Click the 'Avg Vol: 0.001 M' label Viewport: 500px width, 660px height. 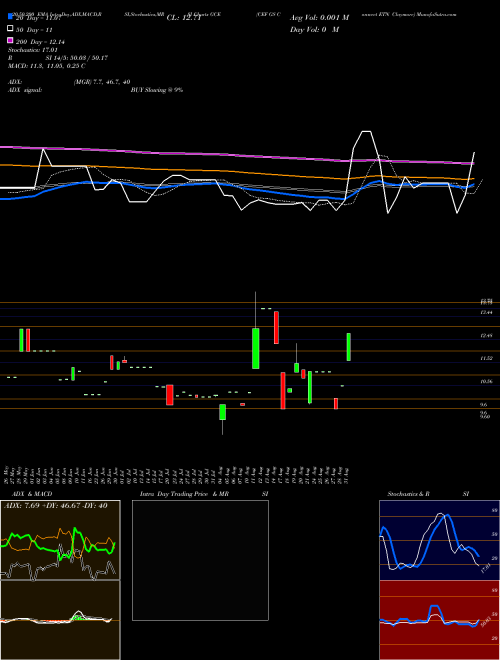[319, 18]
